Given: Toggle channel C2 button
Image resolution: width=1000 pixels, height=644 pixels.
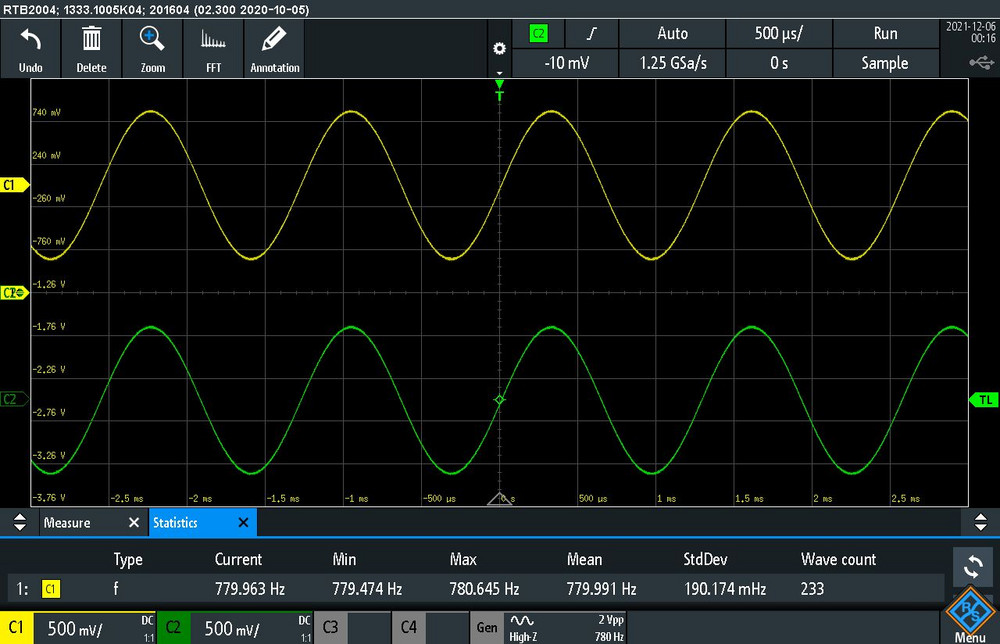Looking at the screenshot, I should pos(173,628).
